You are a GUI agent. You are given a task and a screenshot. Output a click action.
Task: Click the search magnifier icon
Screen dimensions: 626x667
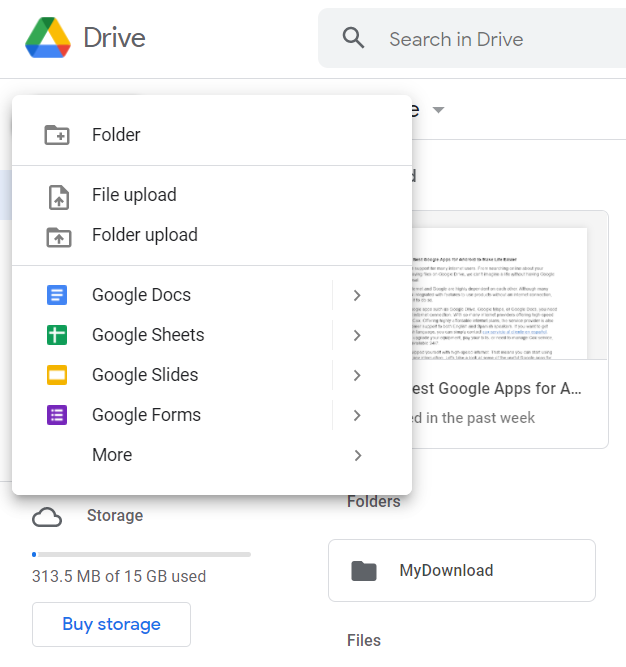click(x=353, y=39)
